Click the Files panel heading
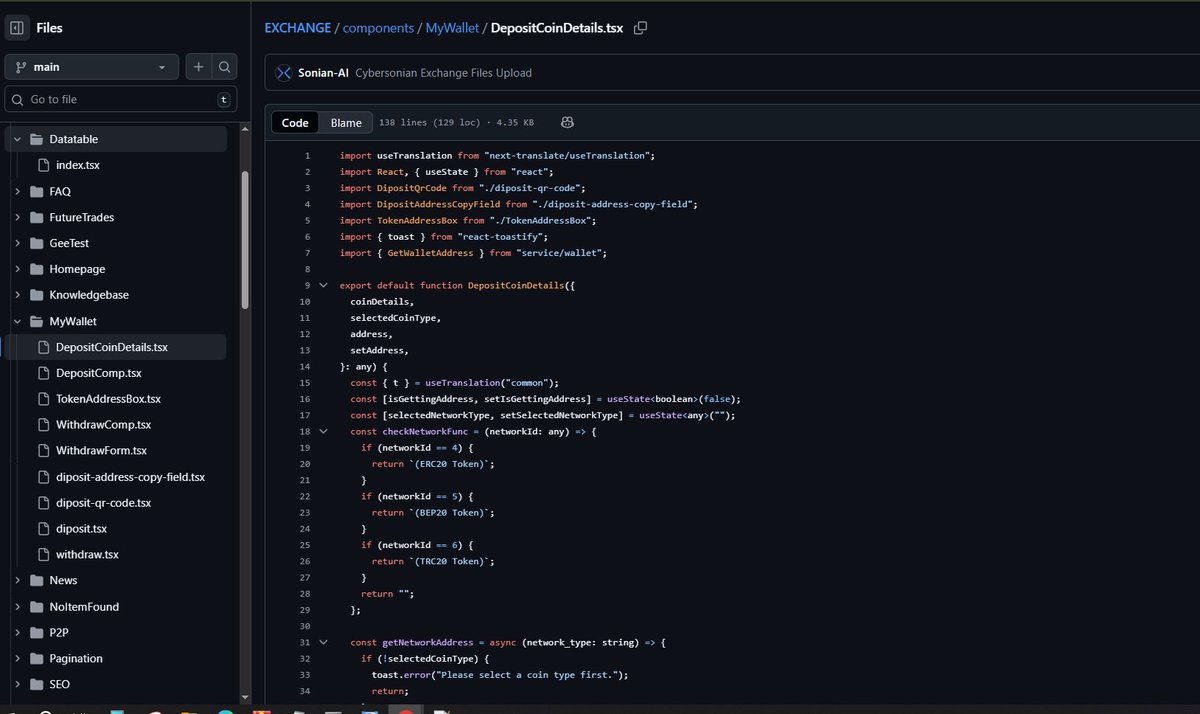 point(49,28)
